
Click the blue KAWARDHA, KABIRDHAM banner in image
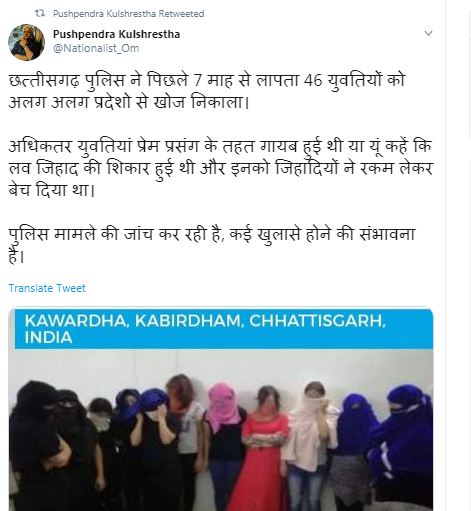click(x=224, y=329)
